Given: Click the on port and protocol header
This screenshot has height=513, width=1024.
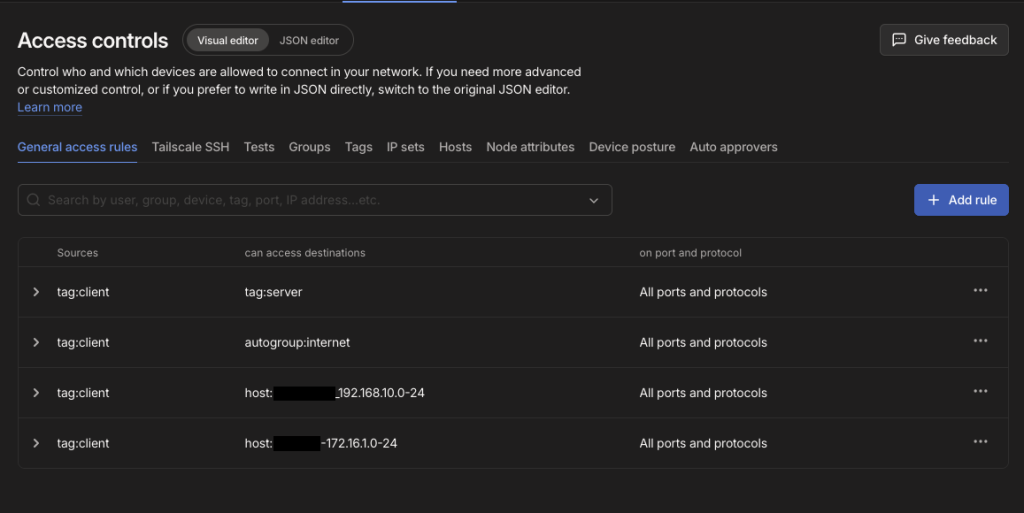Looking at the screenshot, I should (690, 253).
